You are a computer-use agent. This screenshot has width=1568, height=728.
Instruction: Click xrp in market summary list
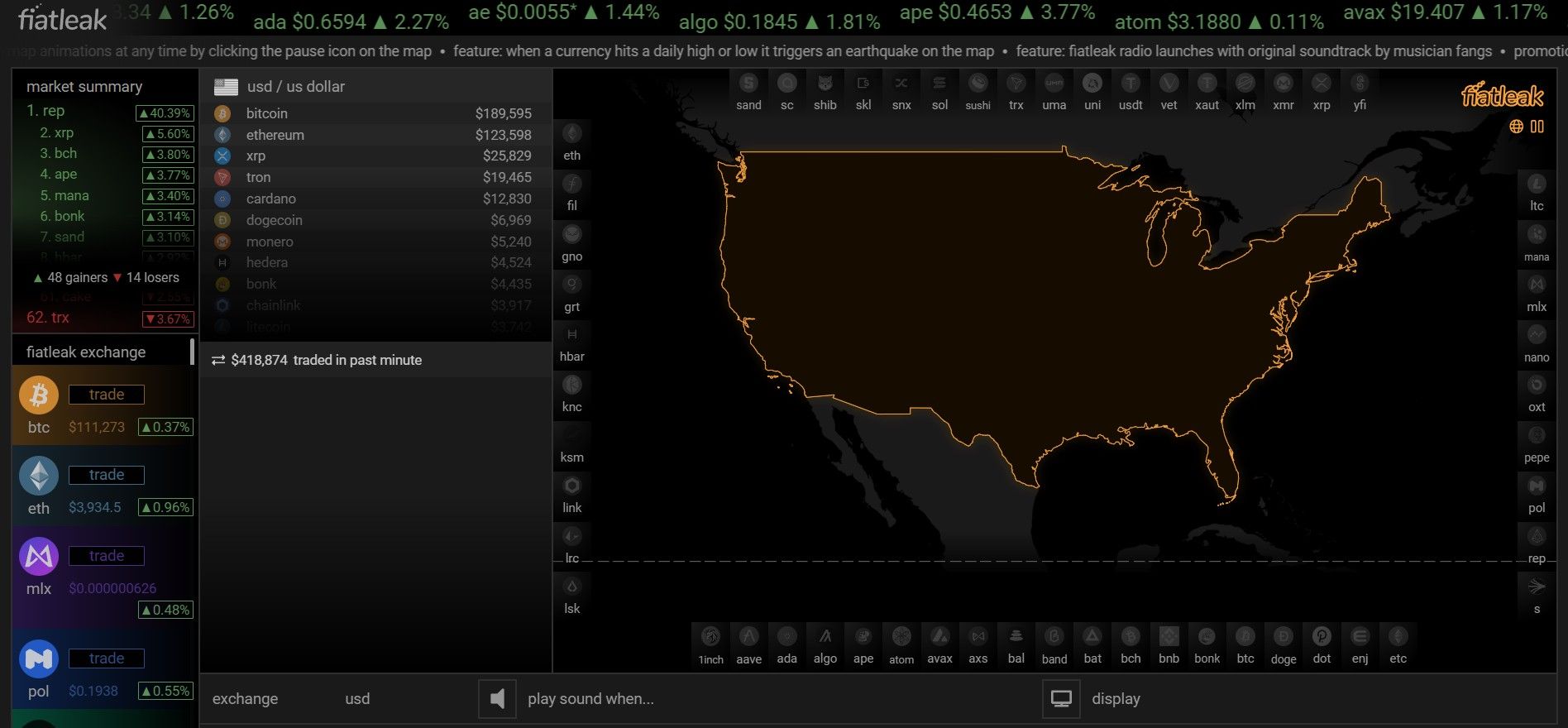point(64,132)
